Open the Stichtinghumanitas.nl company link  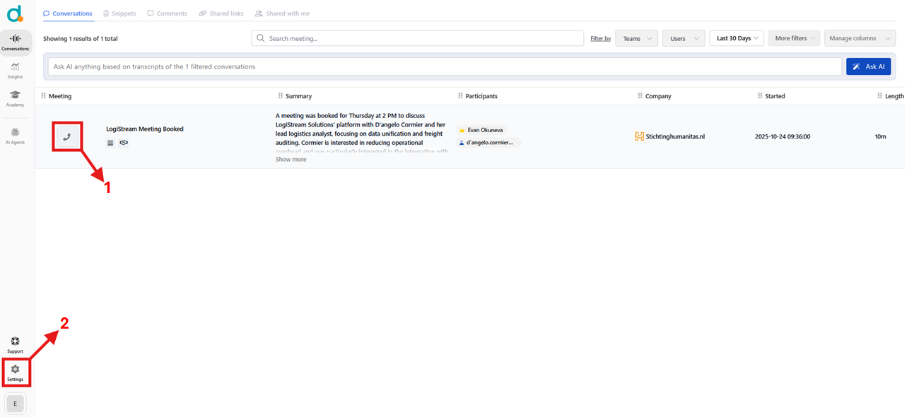click(x=674, y=136)
